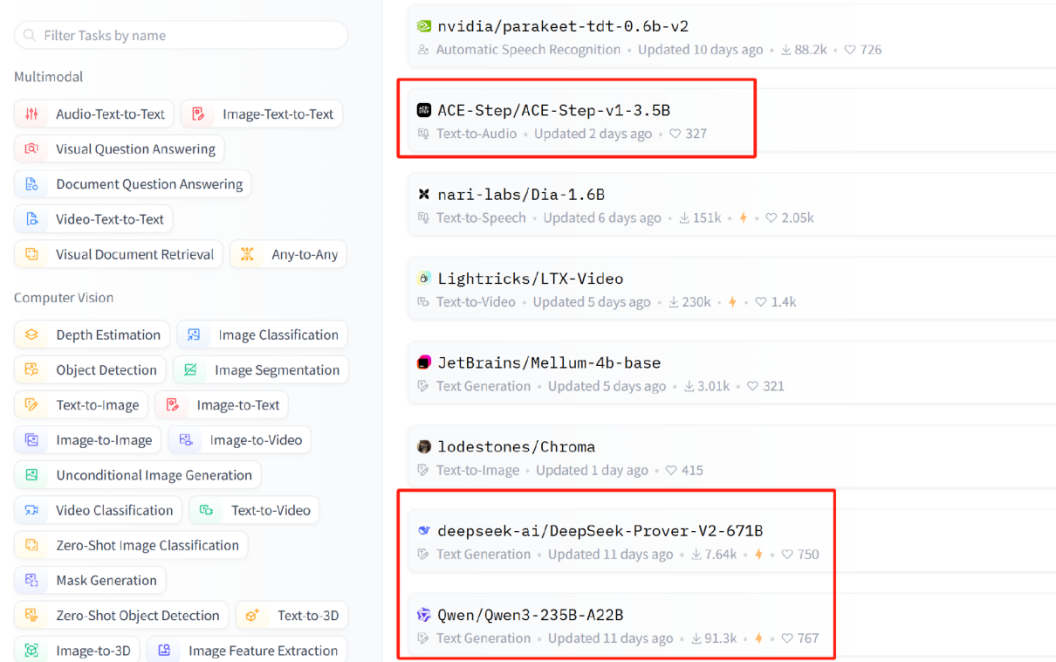Screen dimensions: 1056x662
Task: Select the Video Classification task
Action: coord(98,510)
